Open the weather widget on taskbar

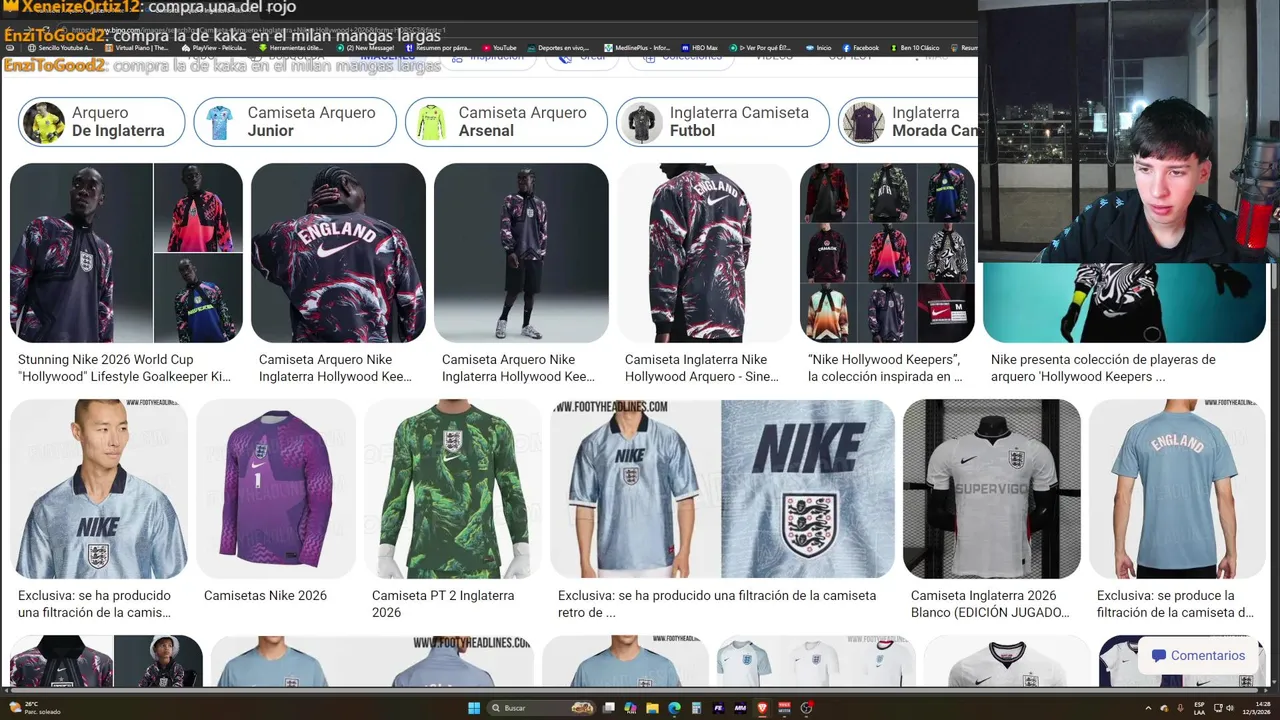pos(35,708)
